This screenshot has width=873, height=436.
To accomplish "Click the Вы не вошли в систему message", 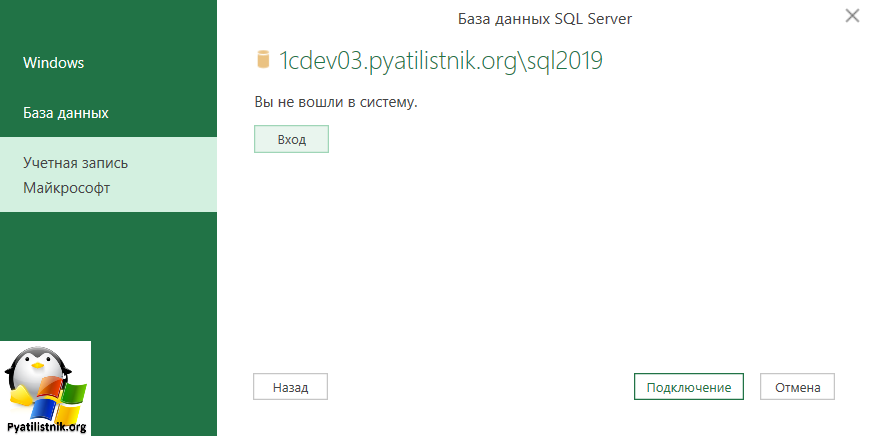I will click(336, 102).
